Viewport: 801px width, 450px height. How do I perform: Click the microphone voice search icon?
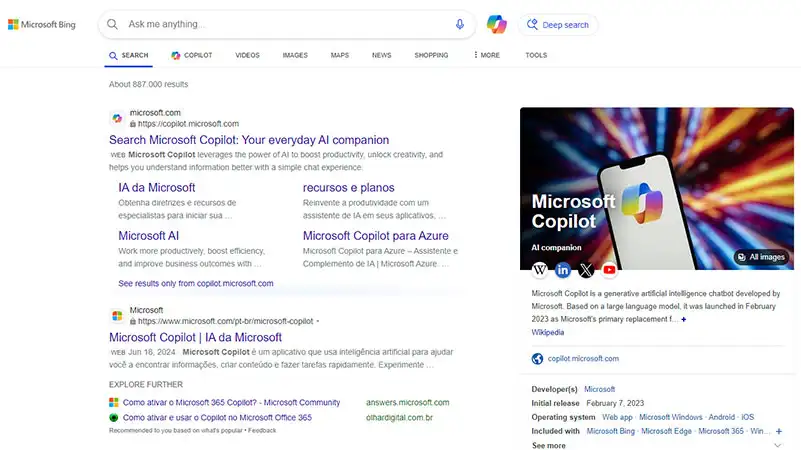coord(460,24)
